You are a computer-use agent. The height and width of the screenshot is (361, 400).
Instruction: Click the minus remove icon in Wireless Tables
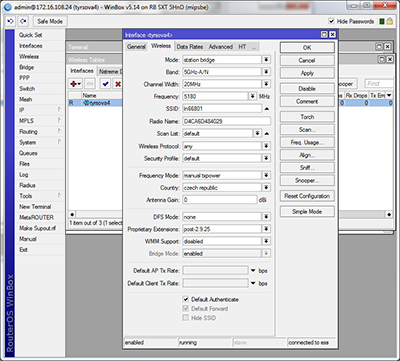click(x=90, y=84)
